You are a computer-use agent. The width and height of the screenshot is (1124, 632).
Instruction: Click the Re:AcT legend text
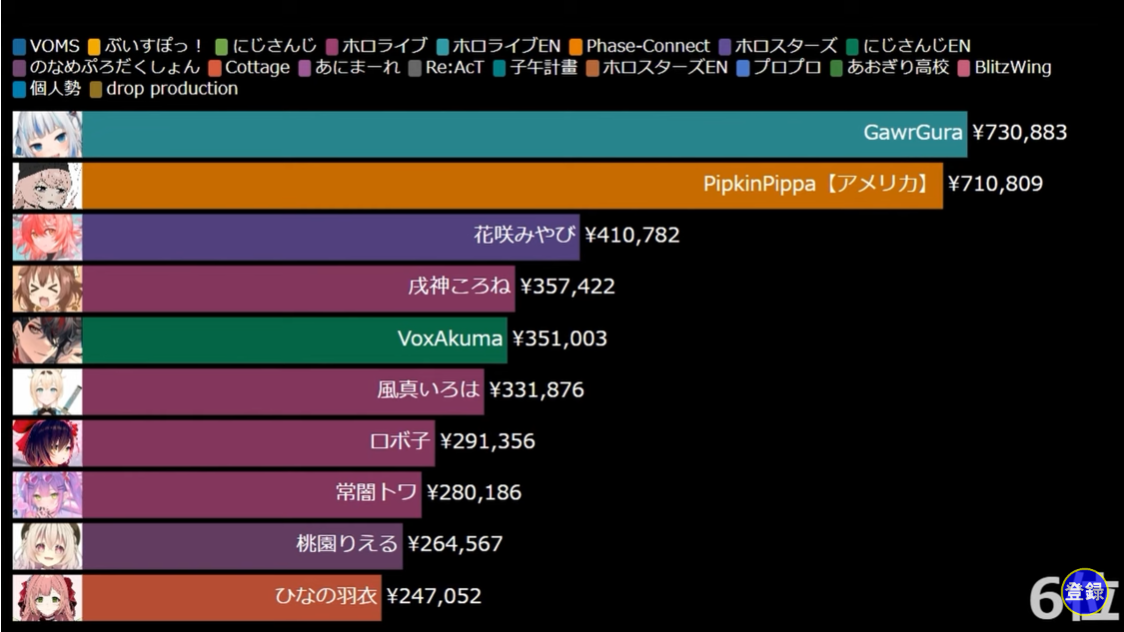coord(454,68)
